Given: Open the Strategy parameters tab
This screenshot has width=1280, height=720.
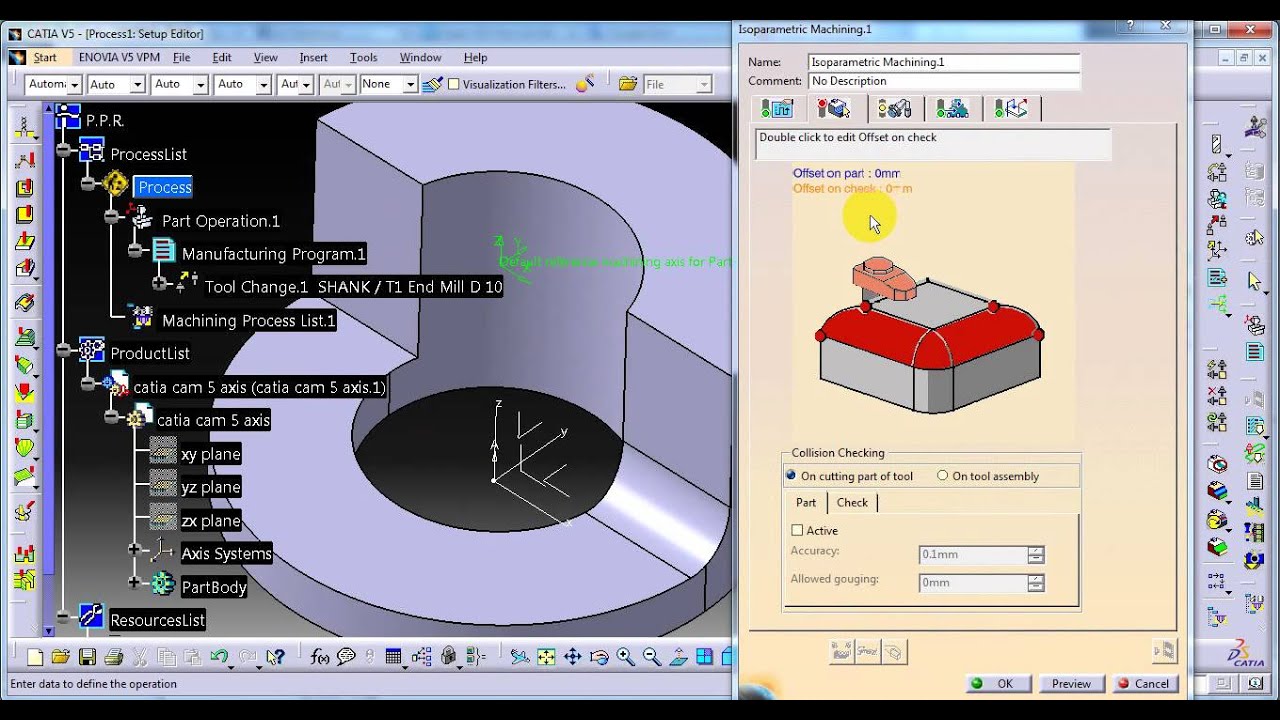Looking at the screenshot, I should [777, 108].
